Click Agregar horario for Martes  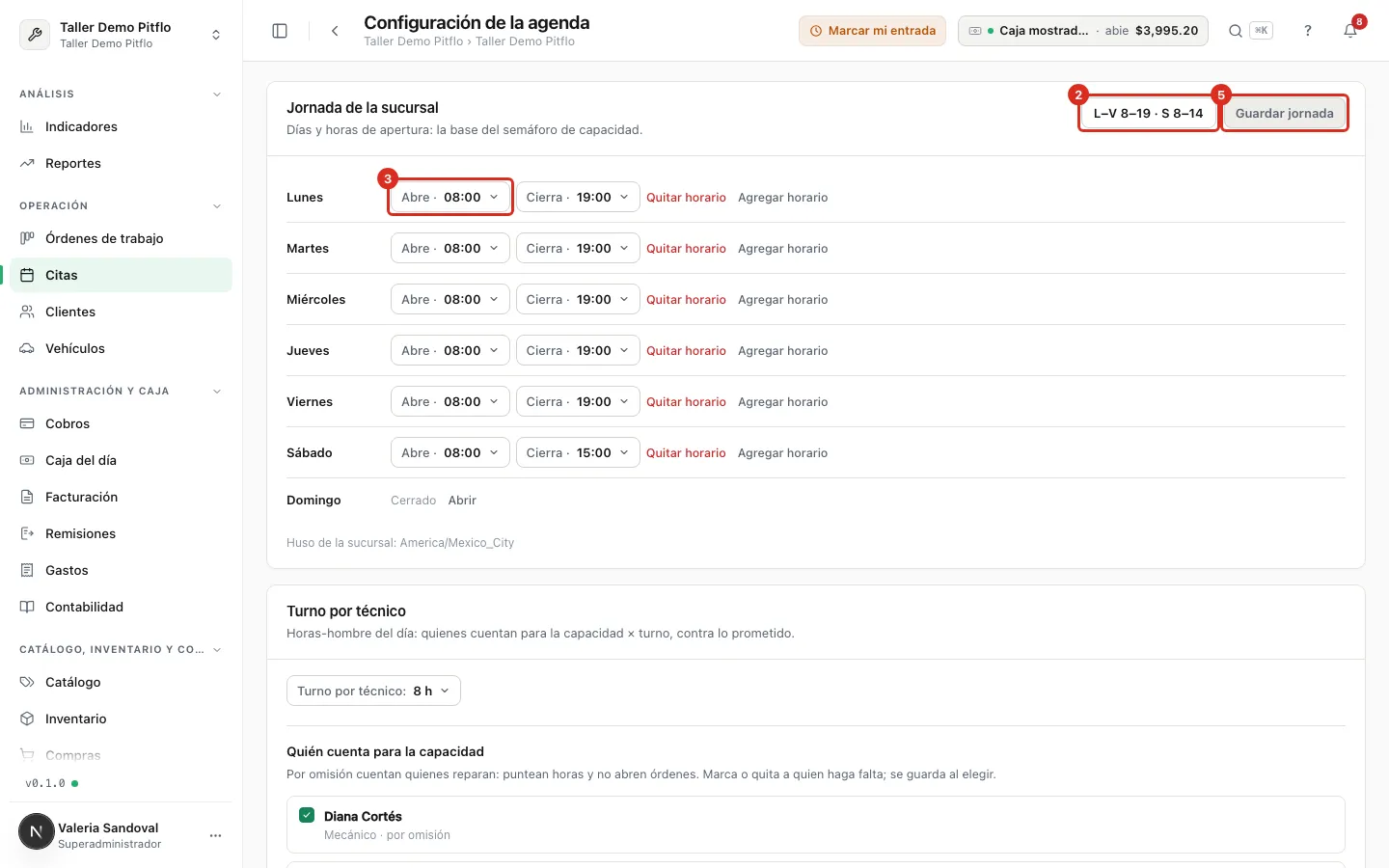(x=783, y=248)
